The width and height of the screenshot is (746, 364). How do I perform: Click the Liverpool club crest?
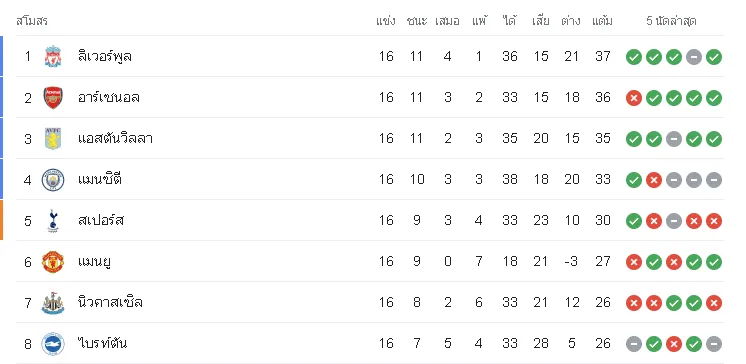tap(53, 57)
